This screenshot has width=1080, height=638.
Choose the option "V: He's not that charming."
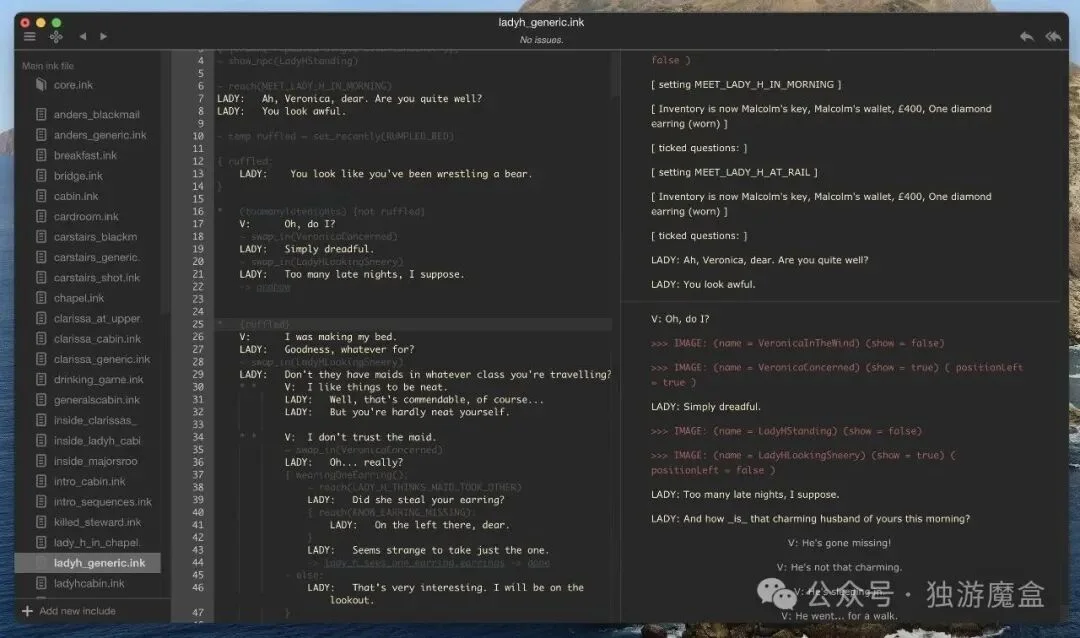click(839, 567)
